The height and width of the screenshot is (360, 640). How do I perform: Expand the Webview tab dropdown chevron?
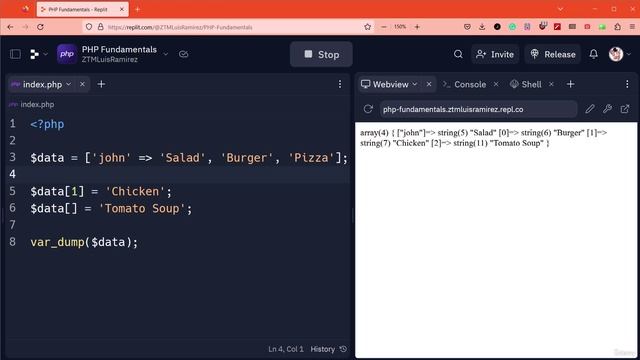415,84
